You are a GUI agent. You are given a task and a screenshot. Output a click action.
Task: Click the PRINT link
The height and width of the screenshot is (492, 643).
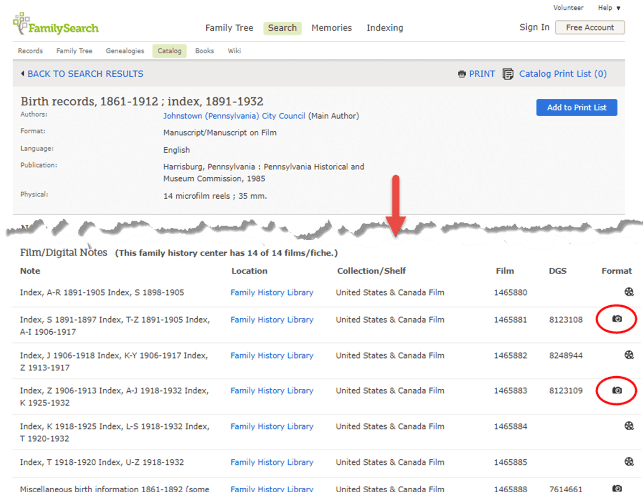[482, 74]
